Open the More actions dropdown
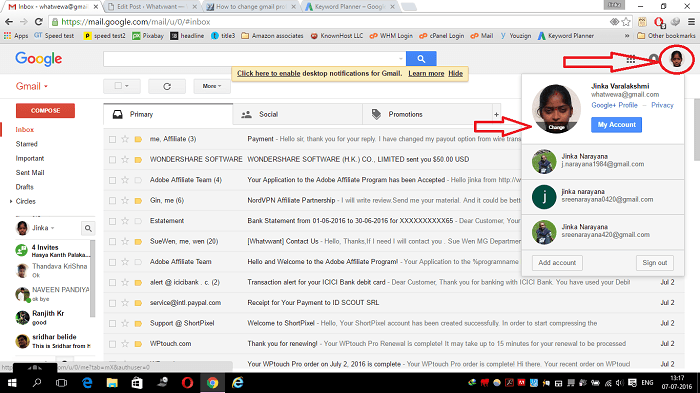Image resolution: width=700 pixels, height=393 pixels. click(x=212, y=86)
